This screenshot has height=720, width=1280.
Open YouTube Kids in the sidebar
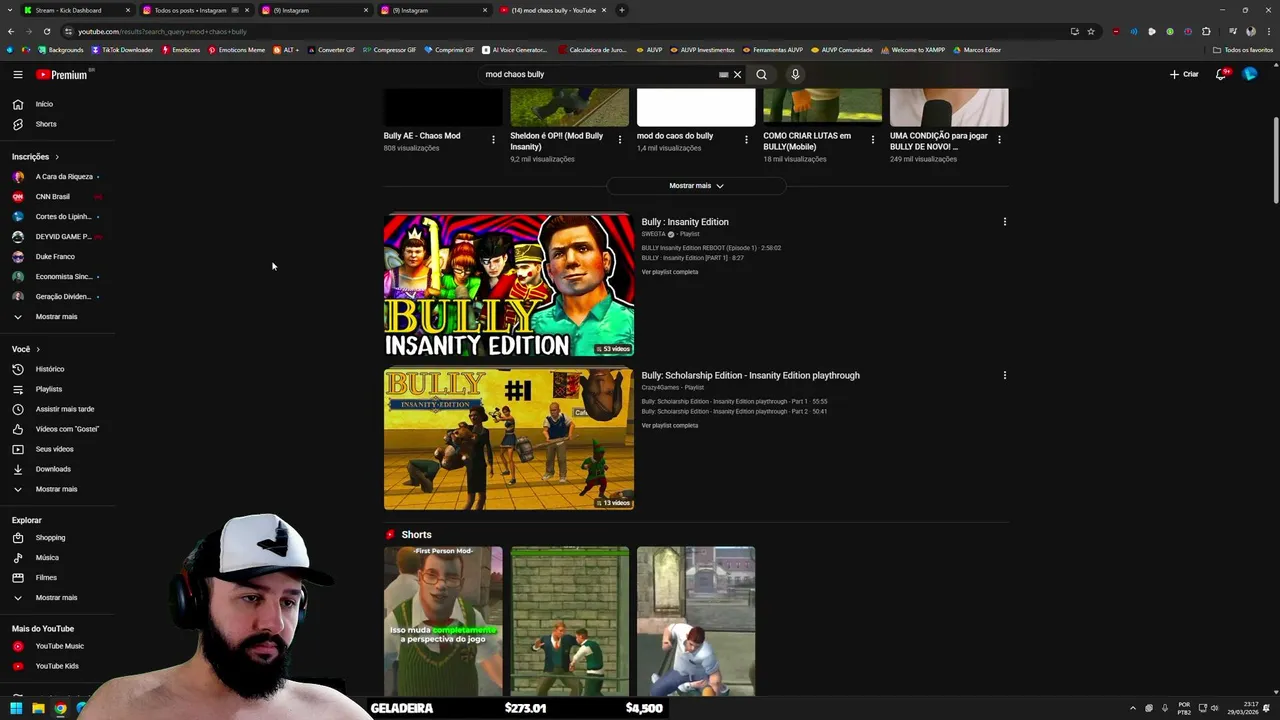point(56,666)
